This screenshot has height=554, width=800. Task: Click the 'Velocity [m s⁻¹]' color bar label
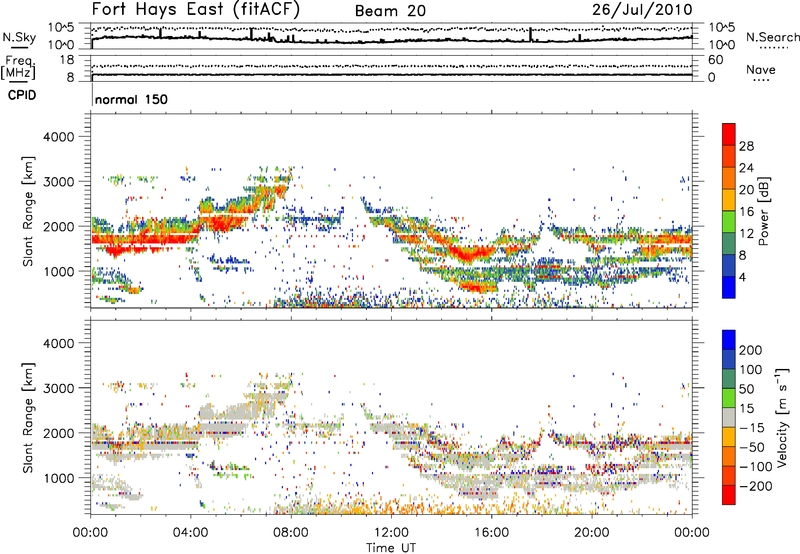coord(782,417)
